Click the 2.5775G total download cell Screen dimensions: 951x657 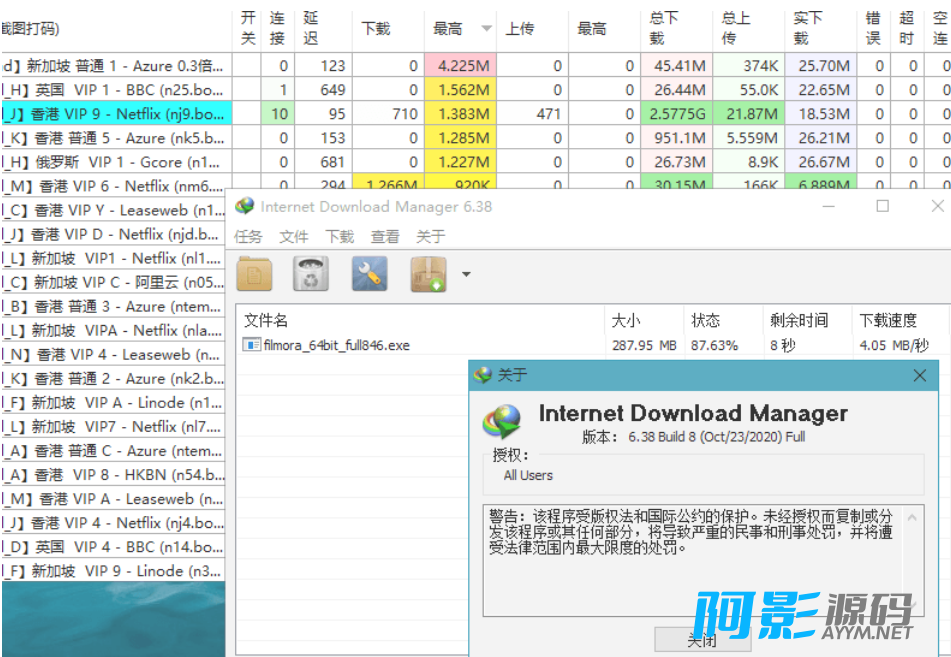(x=676, y=114)
